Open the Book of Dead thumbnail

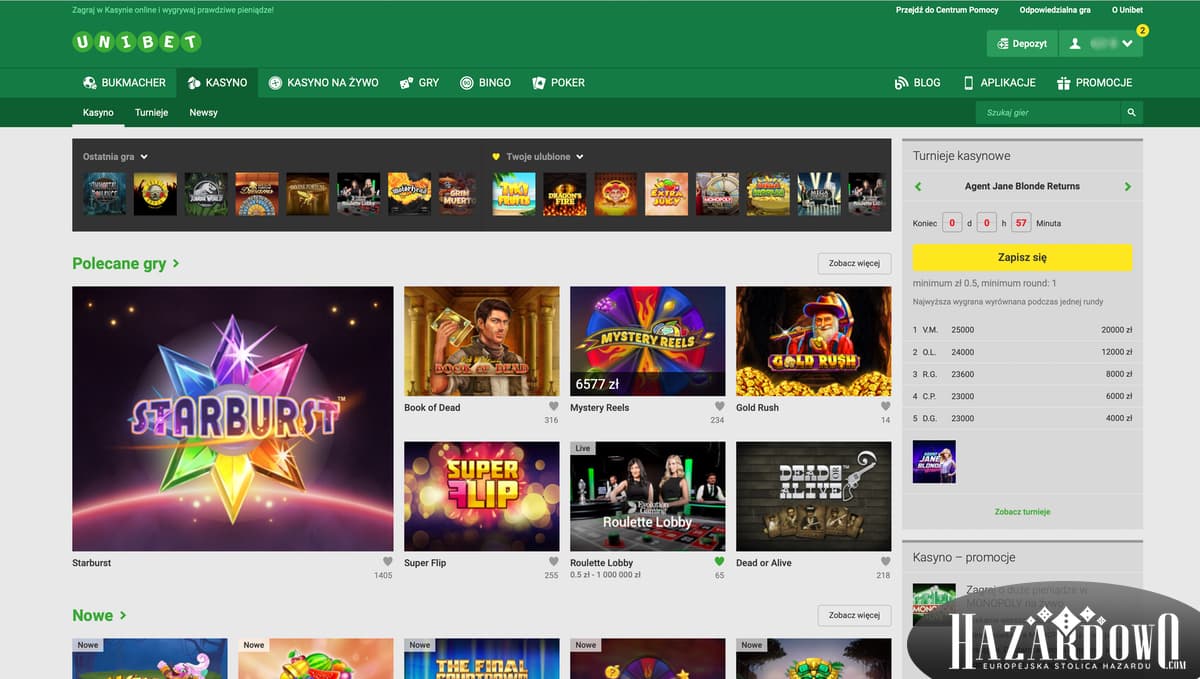pyautogui.click(x=481, y=341)
